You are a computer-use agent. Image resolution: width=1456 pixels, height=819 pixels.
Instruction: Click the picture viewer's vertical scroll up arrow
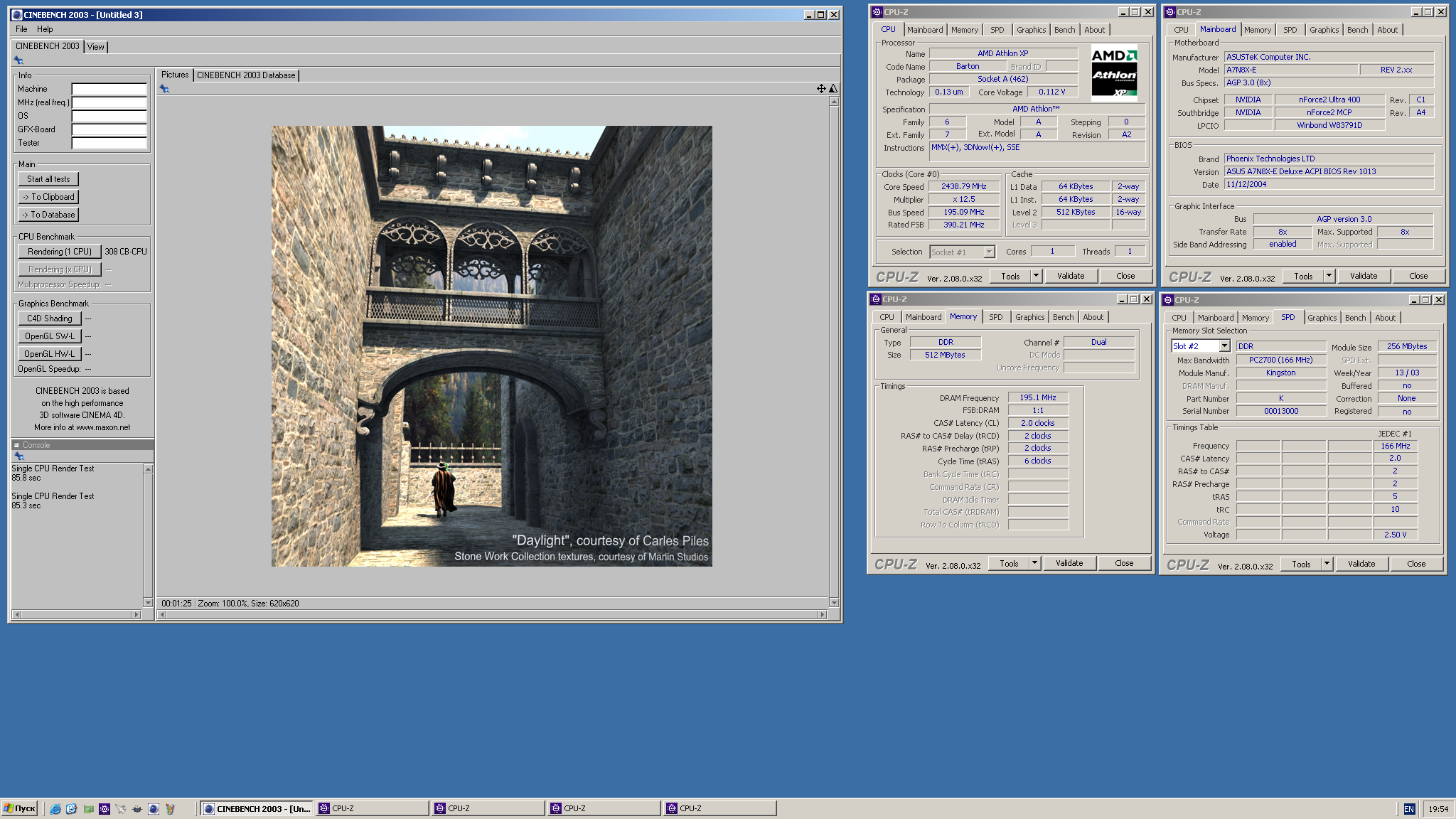pyautogui.click(x=834, y=102)
